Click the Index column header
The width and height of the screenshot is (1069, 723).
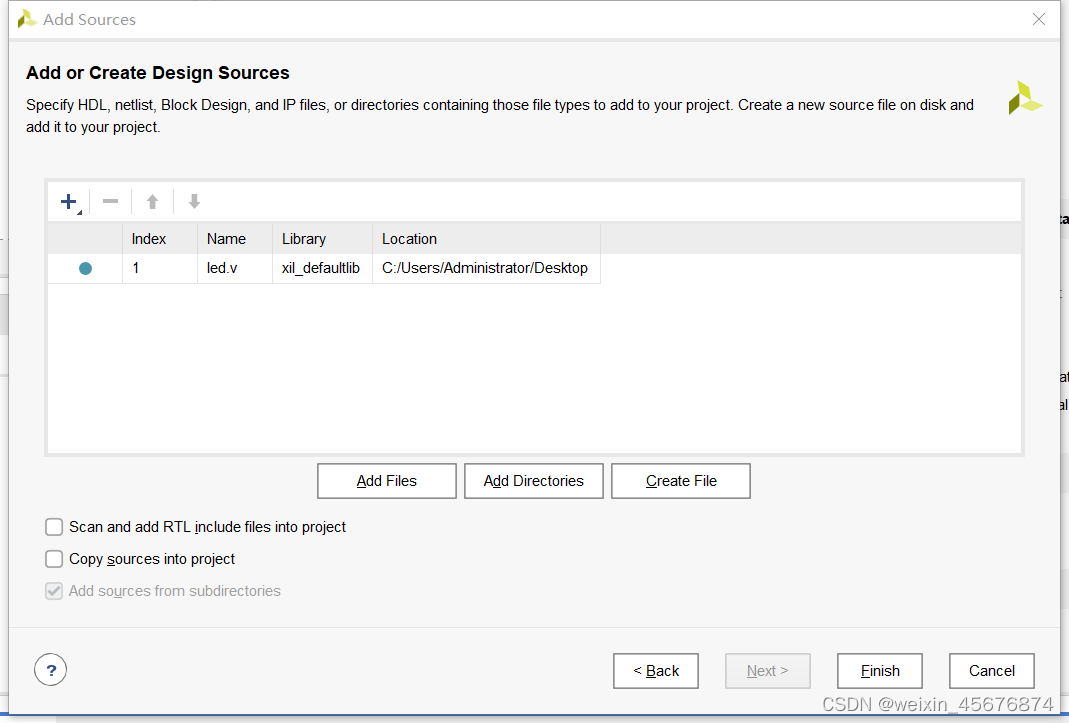coord(160,239)
